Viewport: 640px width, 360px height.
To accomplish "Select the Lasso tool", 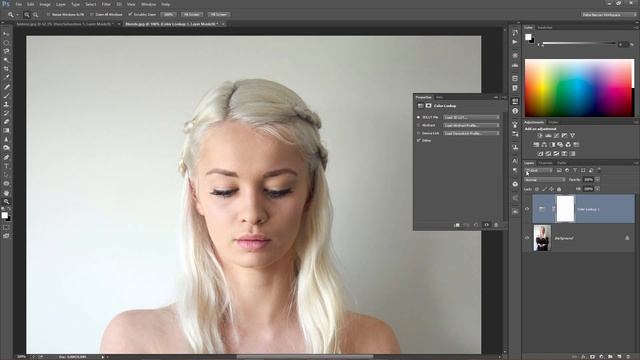I will pyautogui.click(x=6, y=51).
